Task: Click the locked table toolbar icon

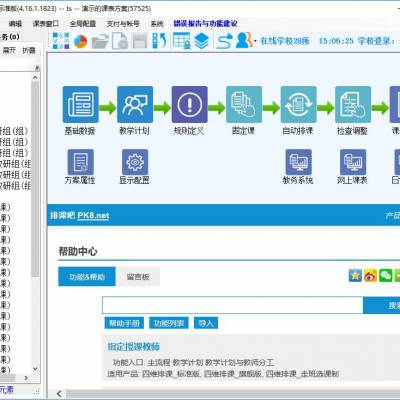Action: coord(182,41)
